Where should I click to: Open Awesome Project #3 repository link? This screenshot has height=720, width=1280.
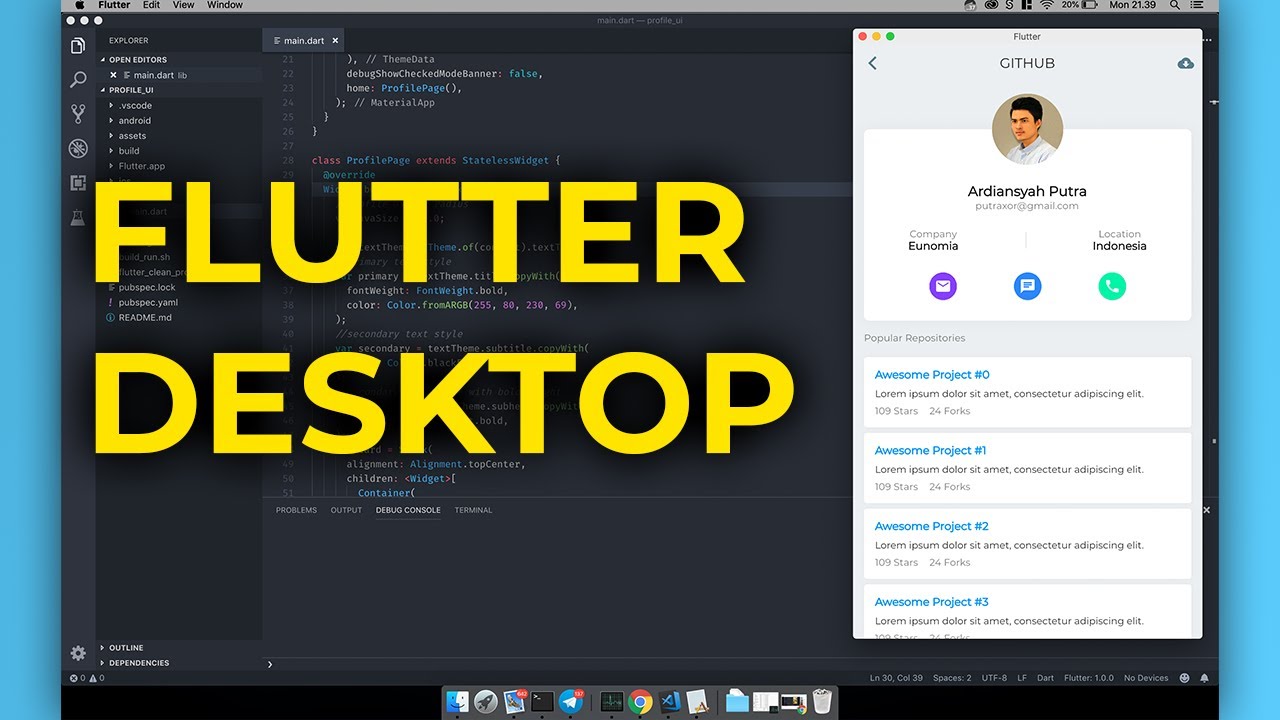pyautogui.click(x=932, y=602)
